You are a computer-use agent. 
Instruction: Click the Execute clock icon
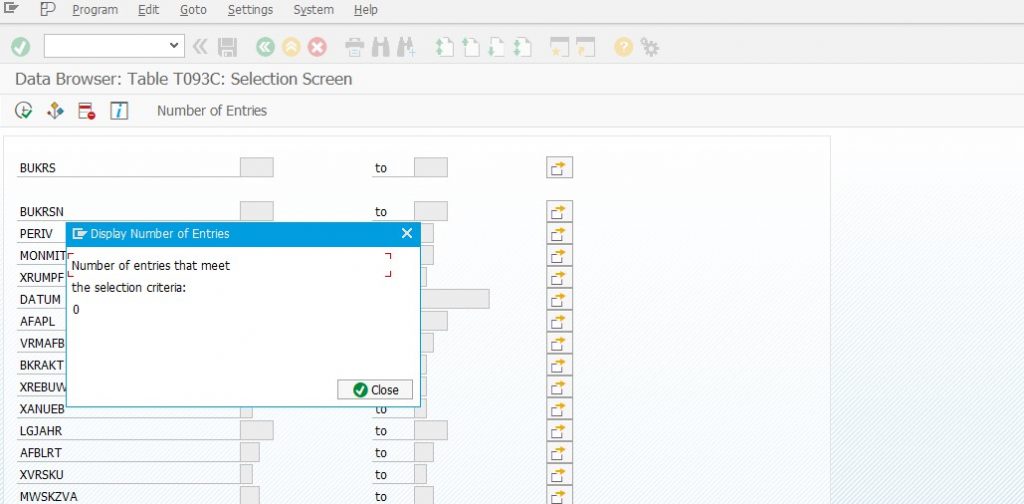pyautogui.click(x=24, y=110)
